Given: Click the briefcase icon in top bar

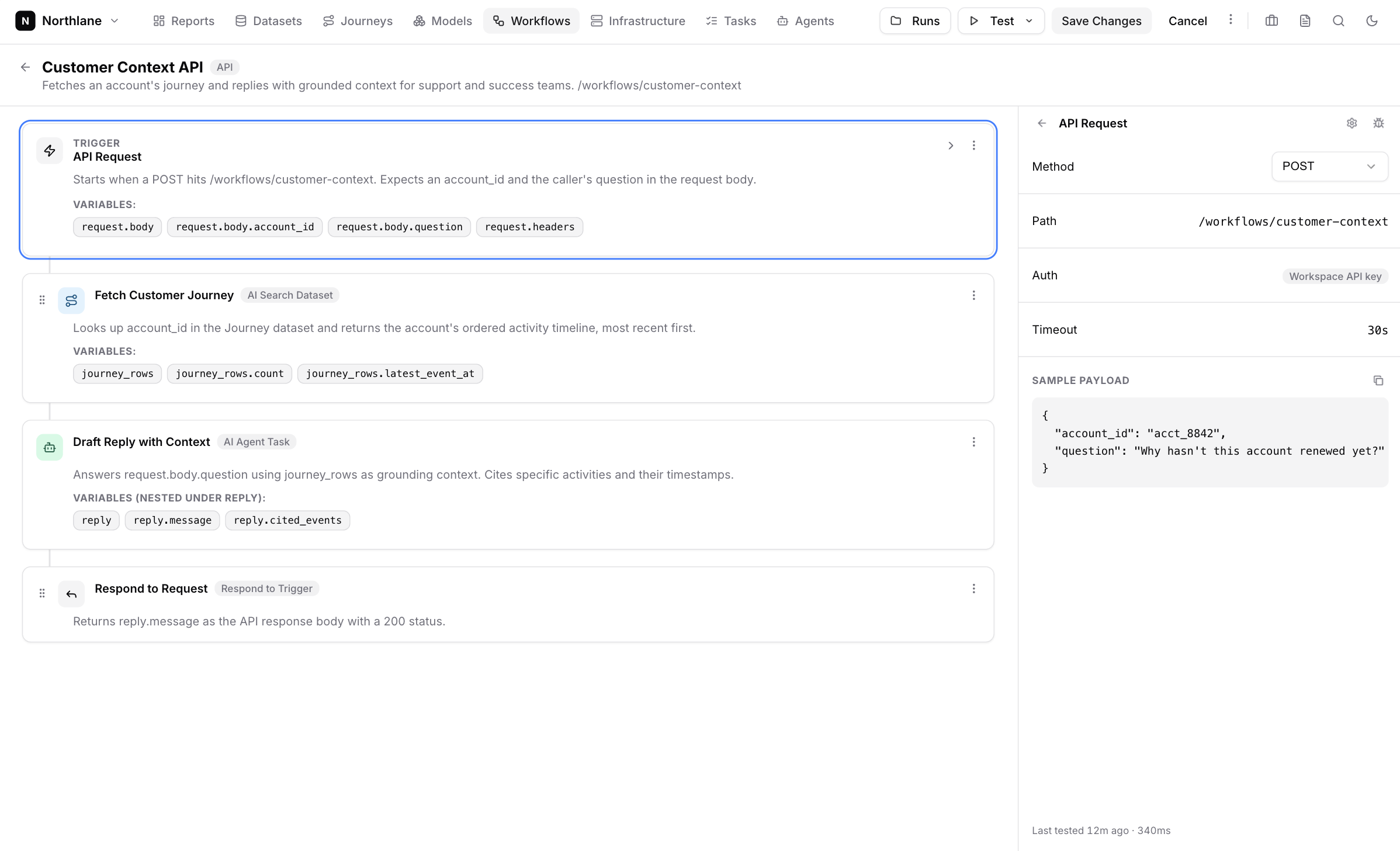Looking at the screenshot, I should [1271, 21].
